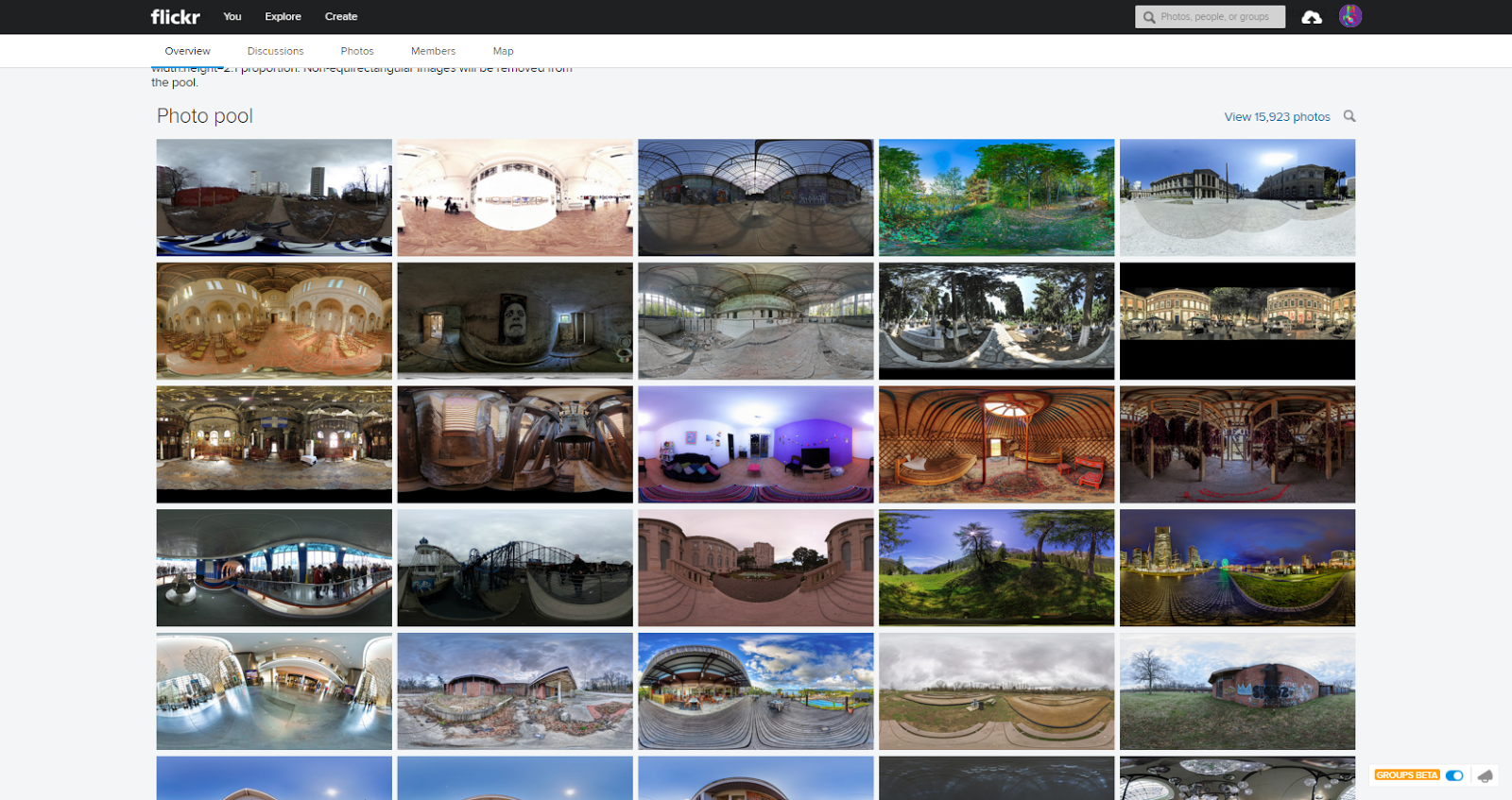Open the ornate orthodox church interior panorama
This screenshot has width=1512, height=800.
(x=274, y=444)
